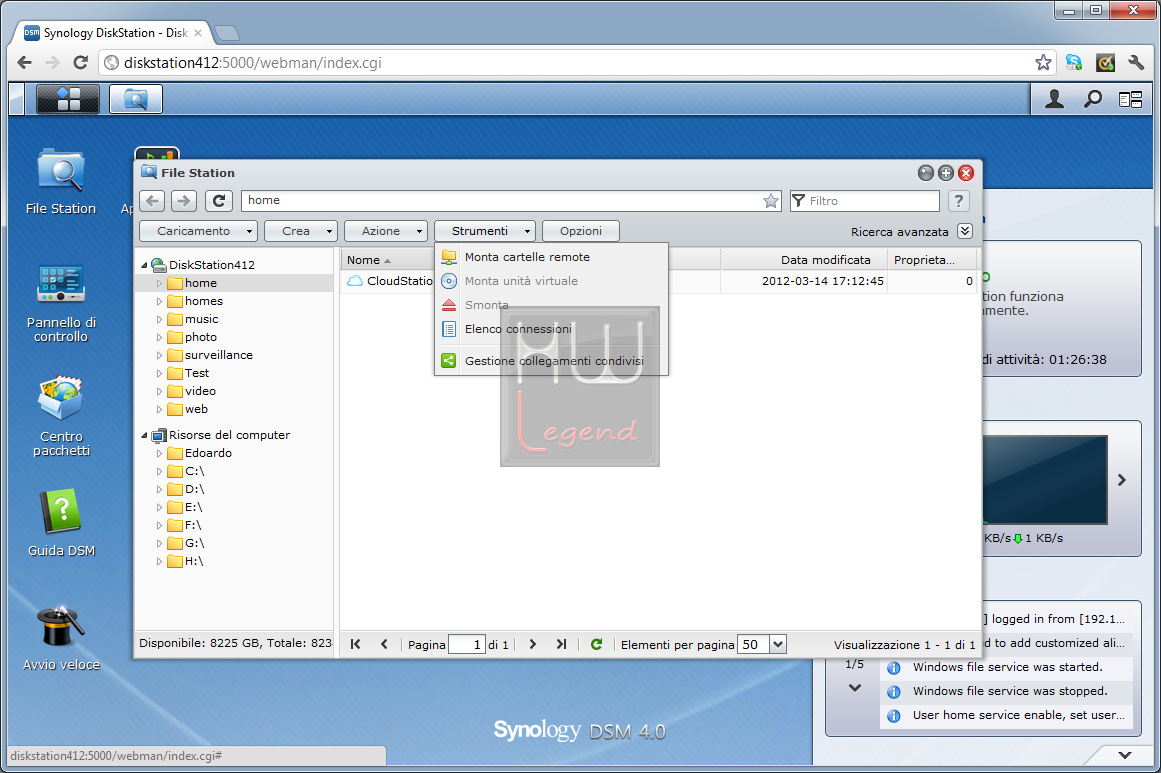Click the green refresh icon in pager
The image size is (1161, 773).
tap(596, 644)
